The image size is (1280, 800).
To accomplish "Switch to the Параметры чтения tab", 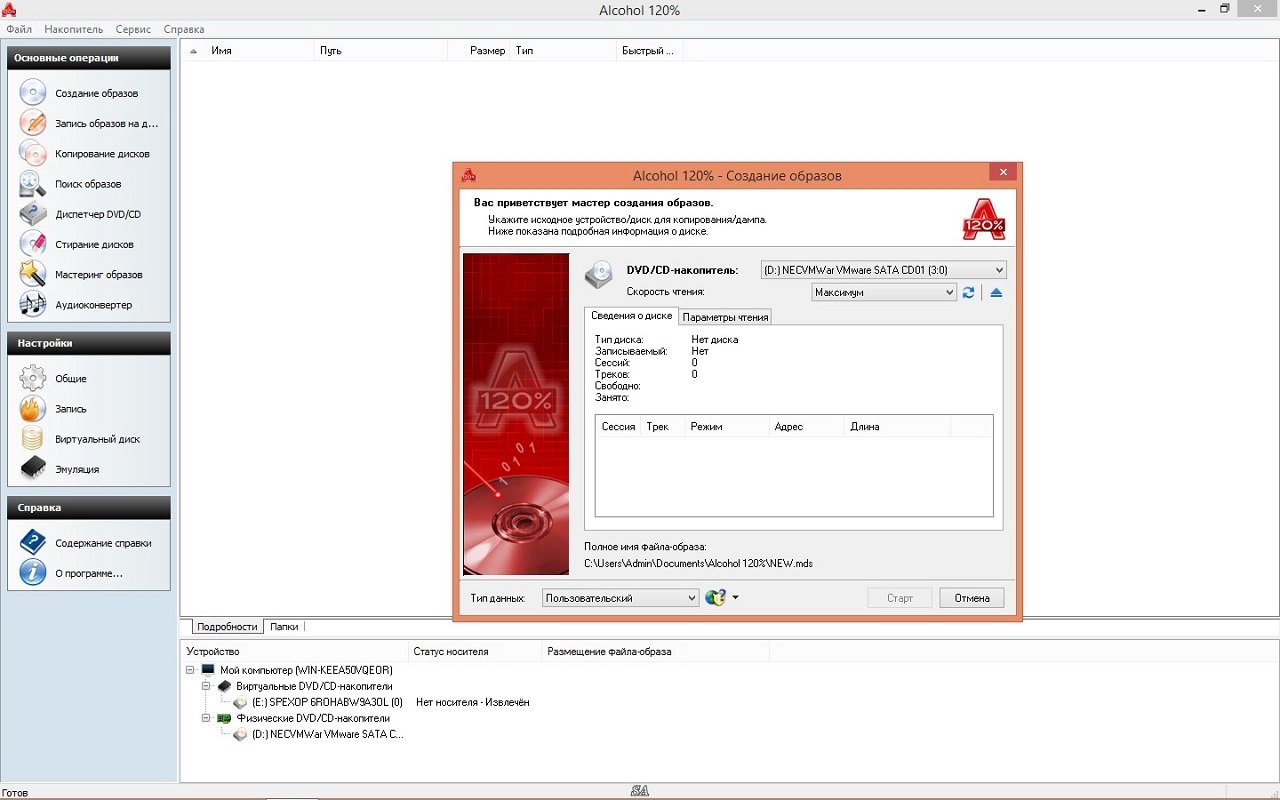I will click(725, 317).
